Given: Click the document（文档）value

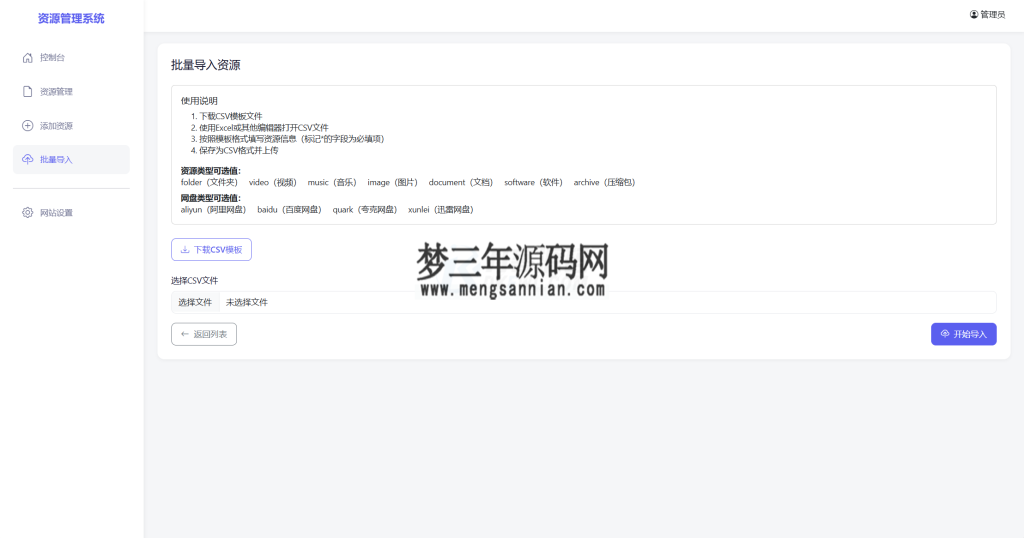Looking at the screenshot, I should click(x=461, y=182).
